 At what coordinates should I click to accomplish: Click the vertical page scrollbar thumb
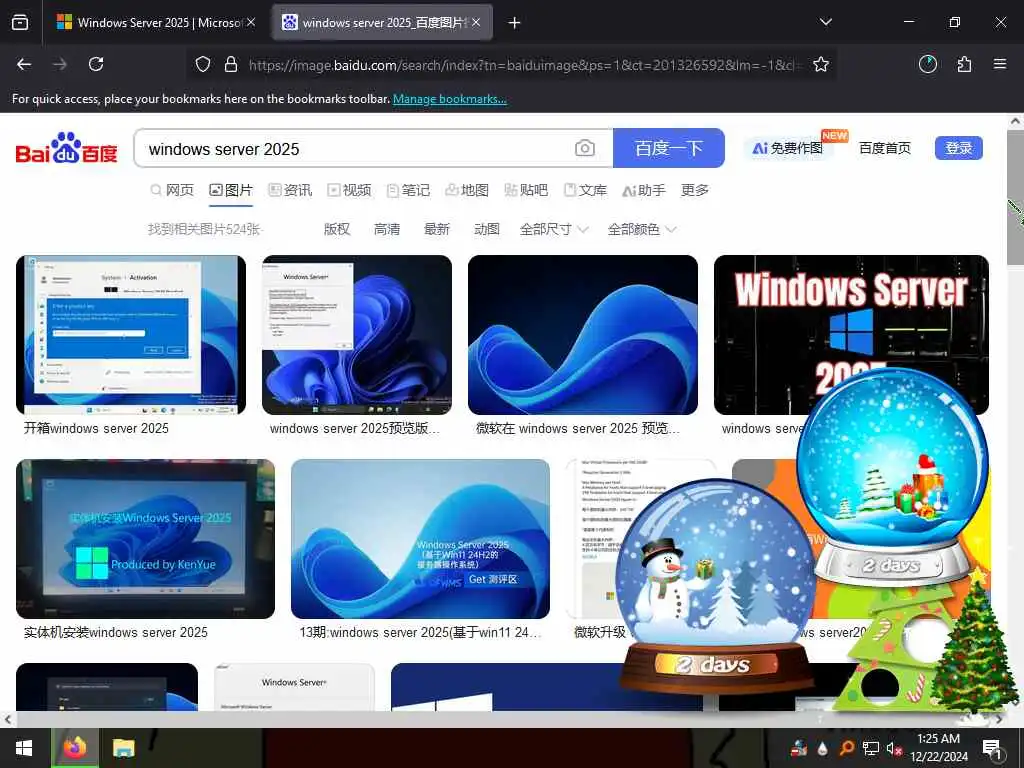[x=1016, y=199]
